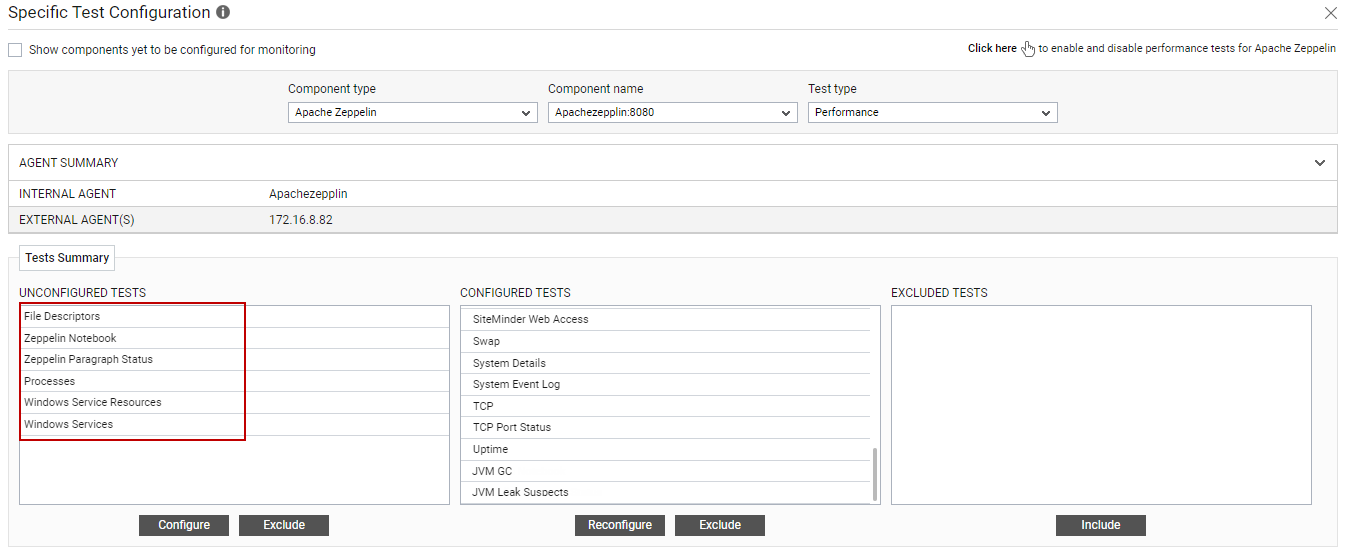Select System Details configured test
Image resolution: width=1346 pixels, height=552 pixels.
pyautogui.click(x=666, y=363)
